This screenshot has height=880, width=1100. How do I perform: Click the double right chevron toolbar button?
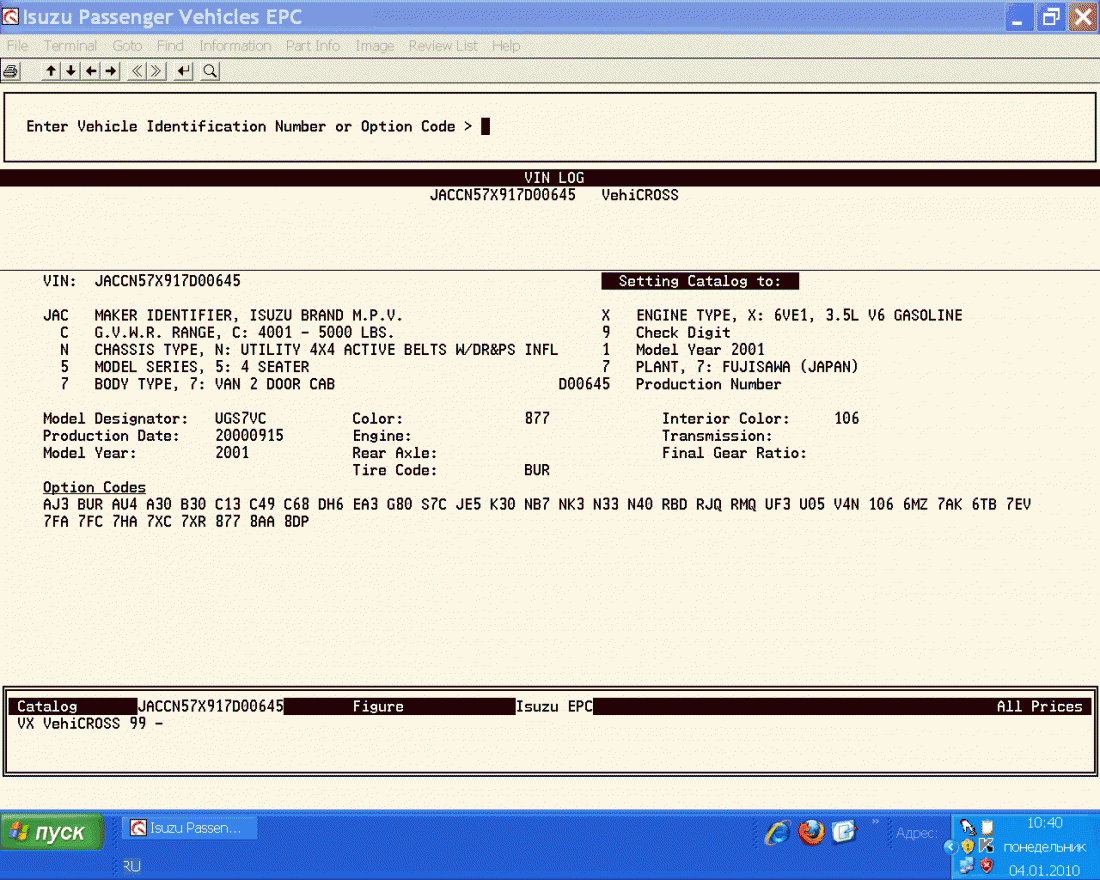[x=157, y=71]
